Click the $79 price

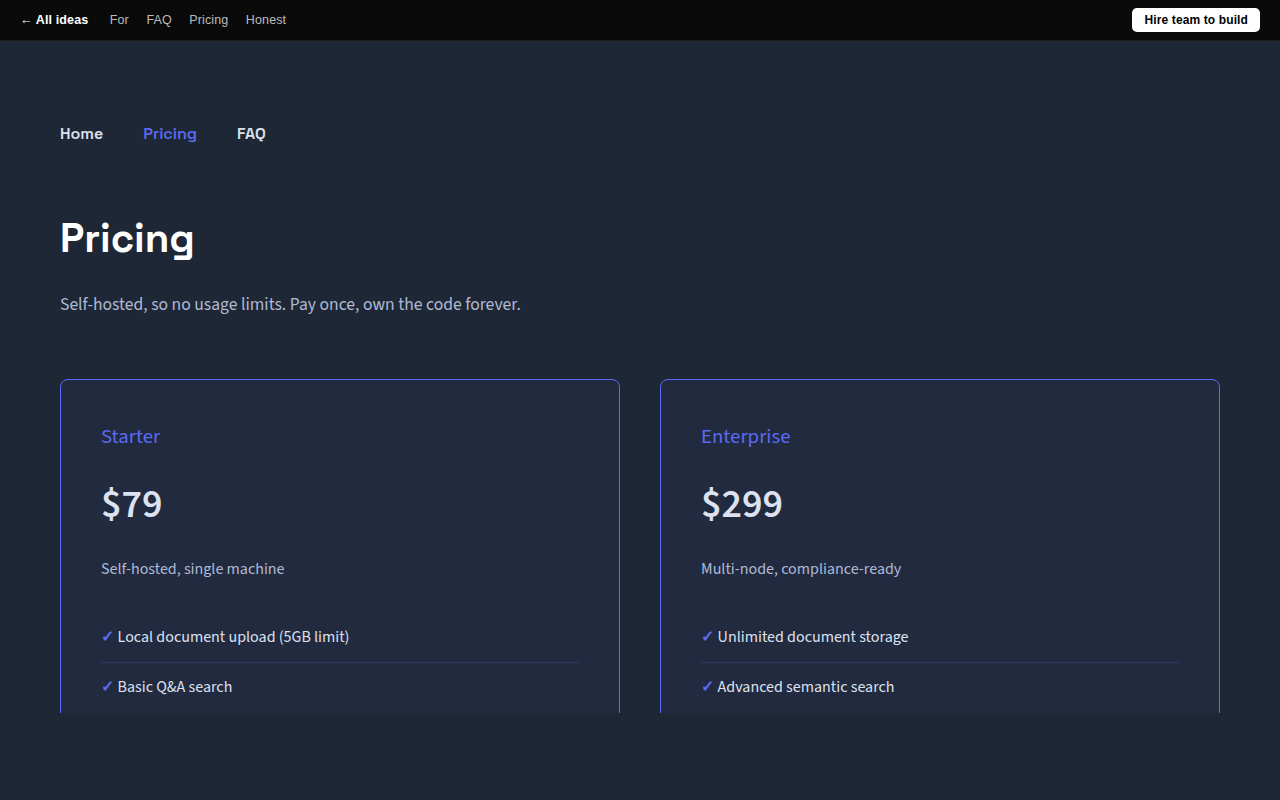131,503
